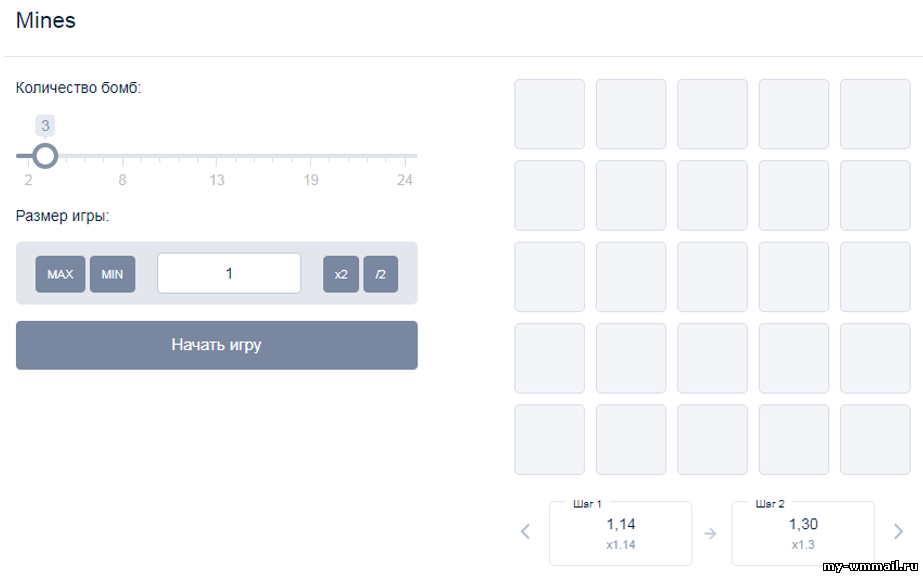Open fourth tile in the bottom row

point(794,440)
